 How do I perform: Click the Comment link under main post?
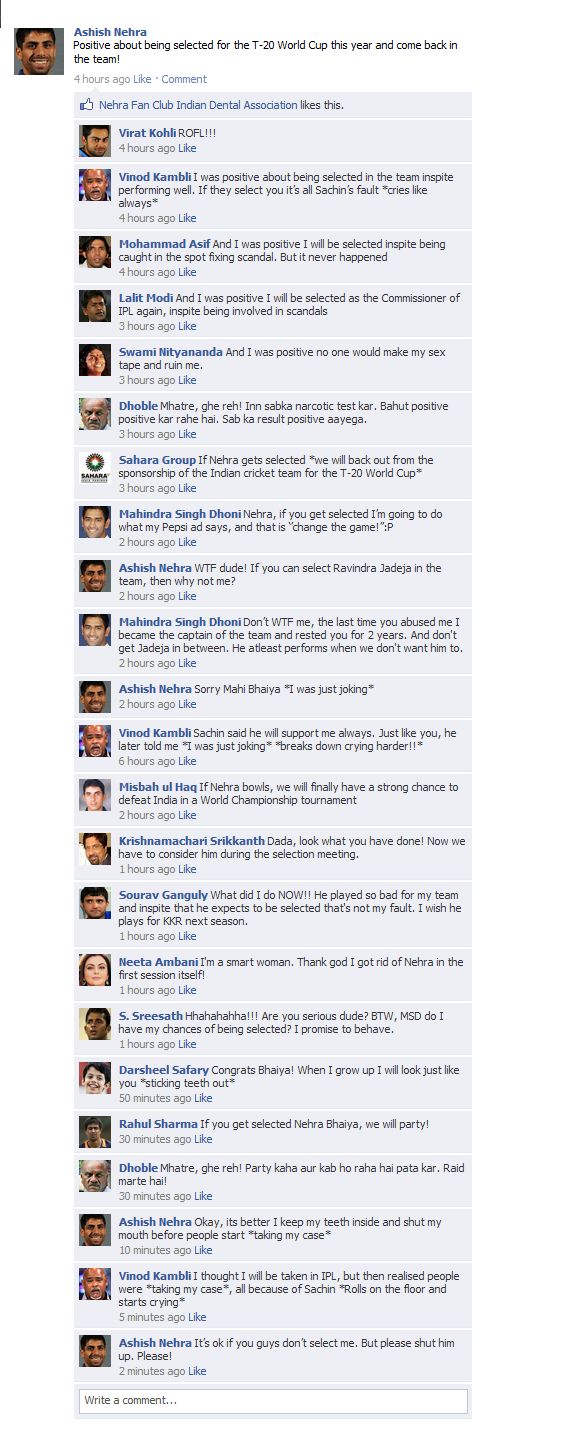(184, 79)
